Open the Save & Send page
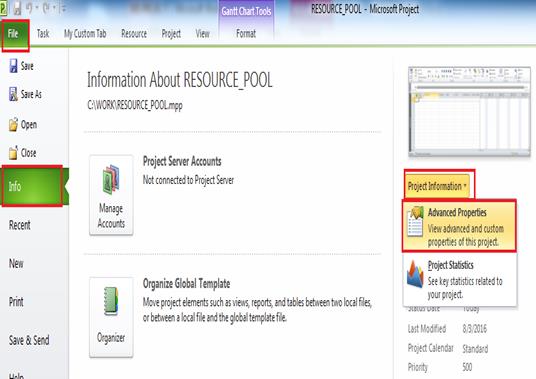Screen dimensions: 536x379 point(29,340)
